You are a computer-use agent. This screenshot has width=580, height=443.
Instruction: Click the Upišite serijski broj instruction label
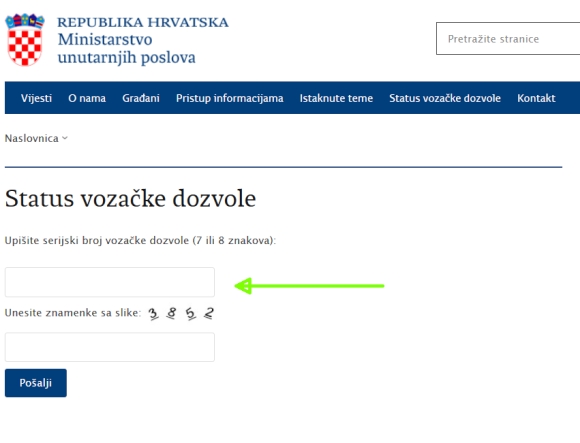140,241
